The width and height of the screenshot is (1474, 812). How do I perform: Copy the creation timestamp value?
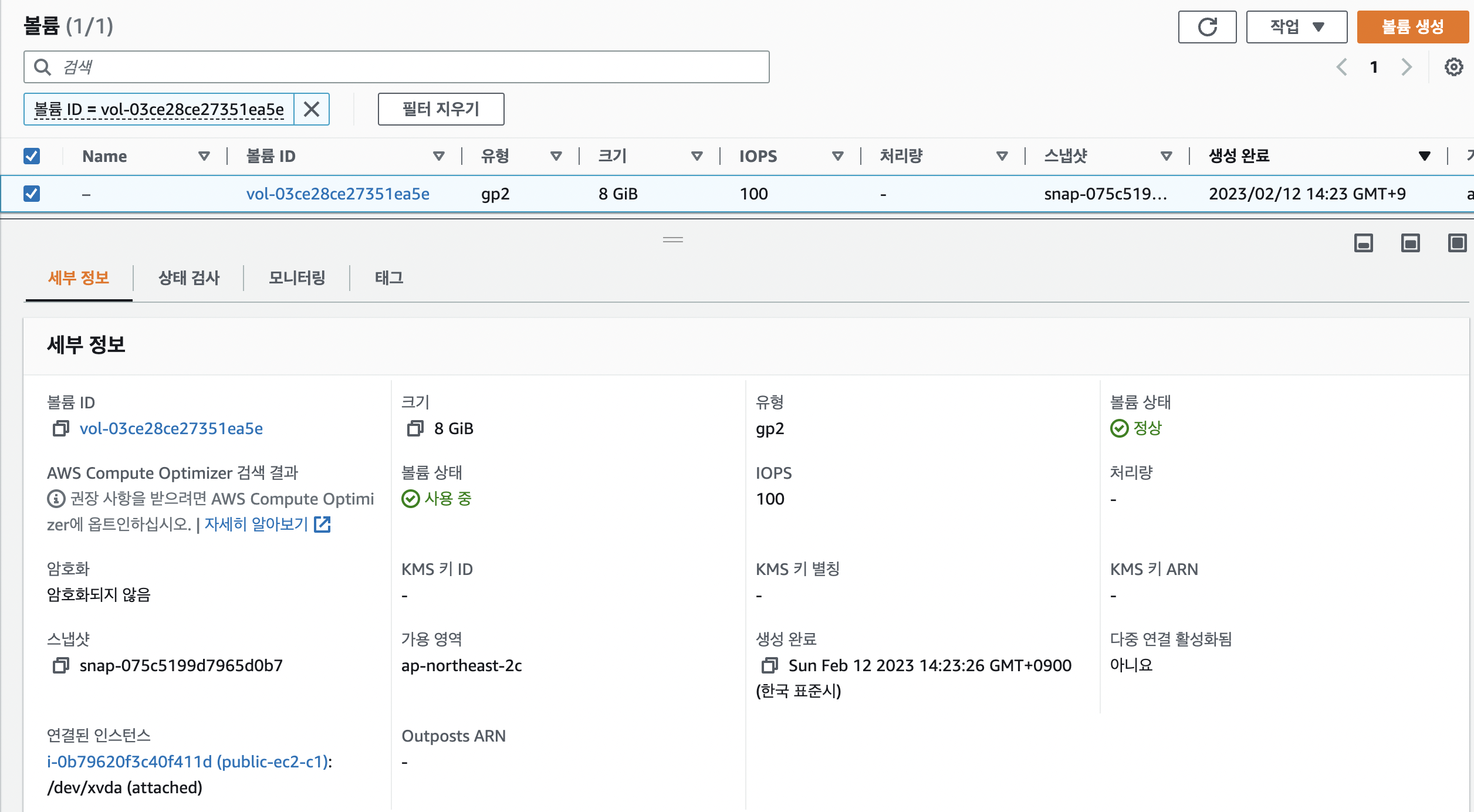coord(769,666)
